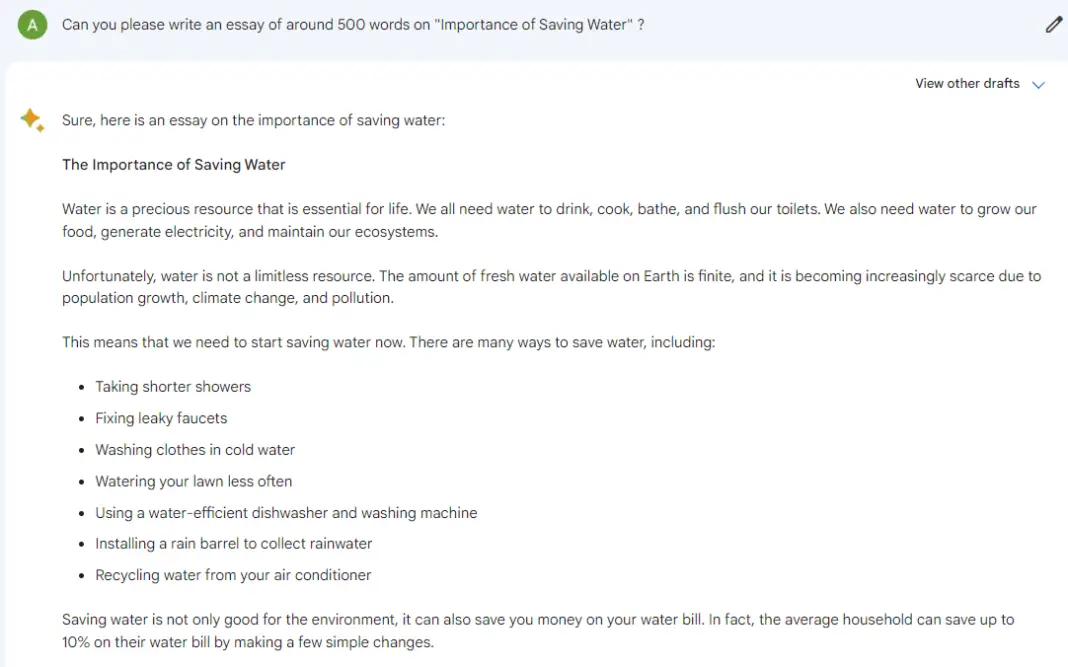Viewport: 1068px width, 667px height.
Task: Click the paragraph about finite fresh water
Action: coord(550,287)
